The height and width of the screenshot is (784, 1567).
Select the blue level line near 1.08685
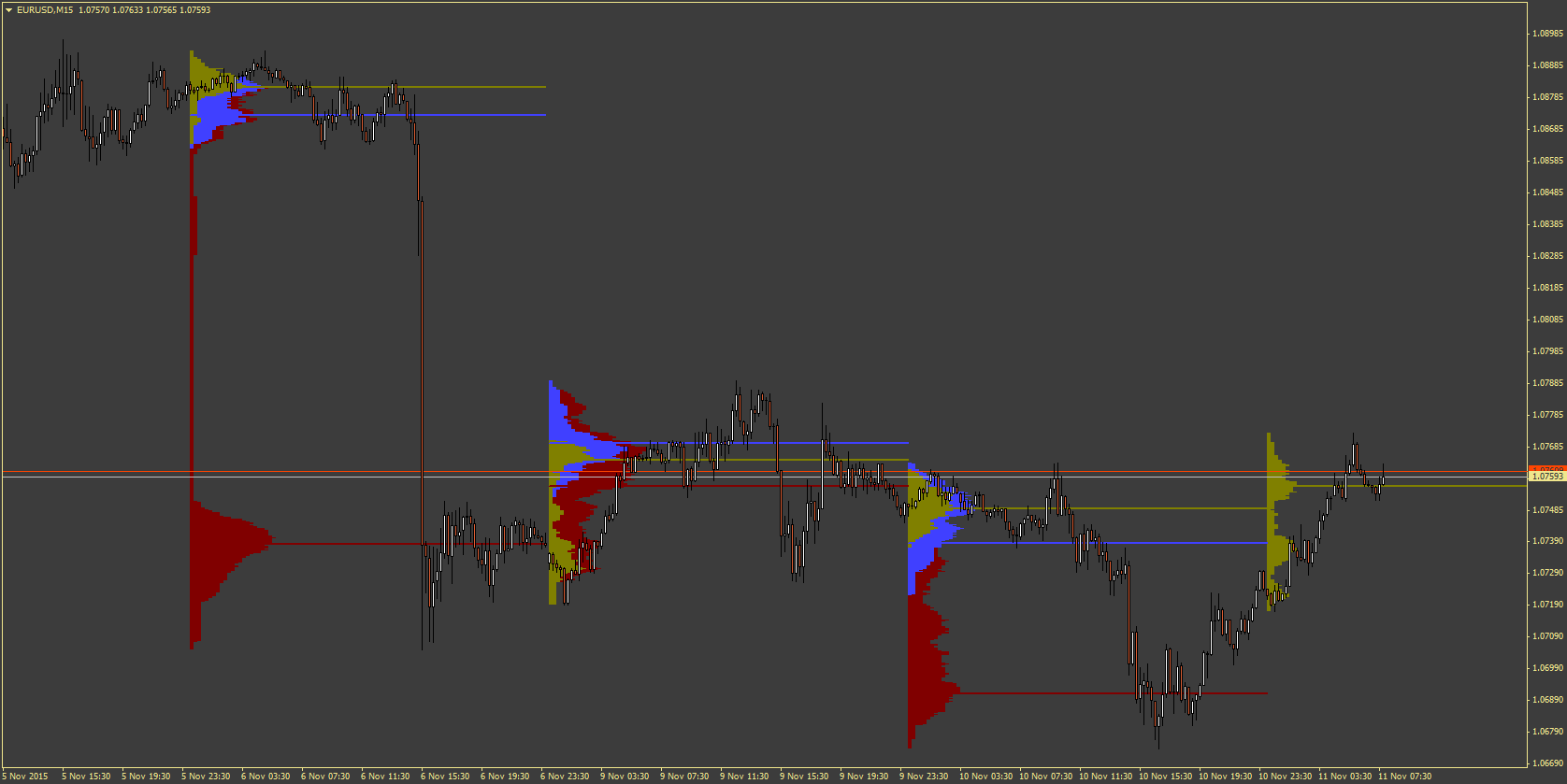tap(421, 115)
